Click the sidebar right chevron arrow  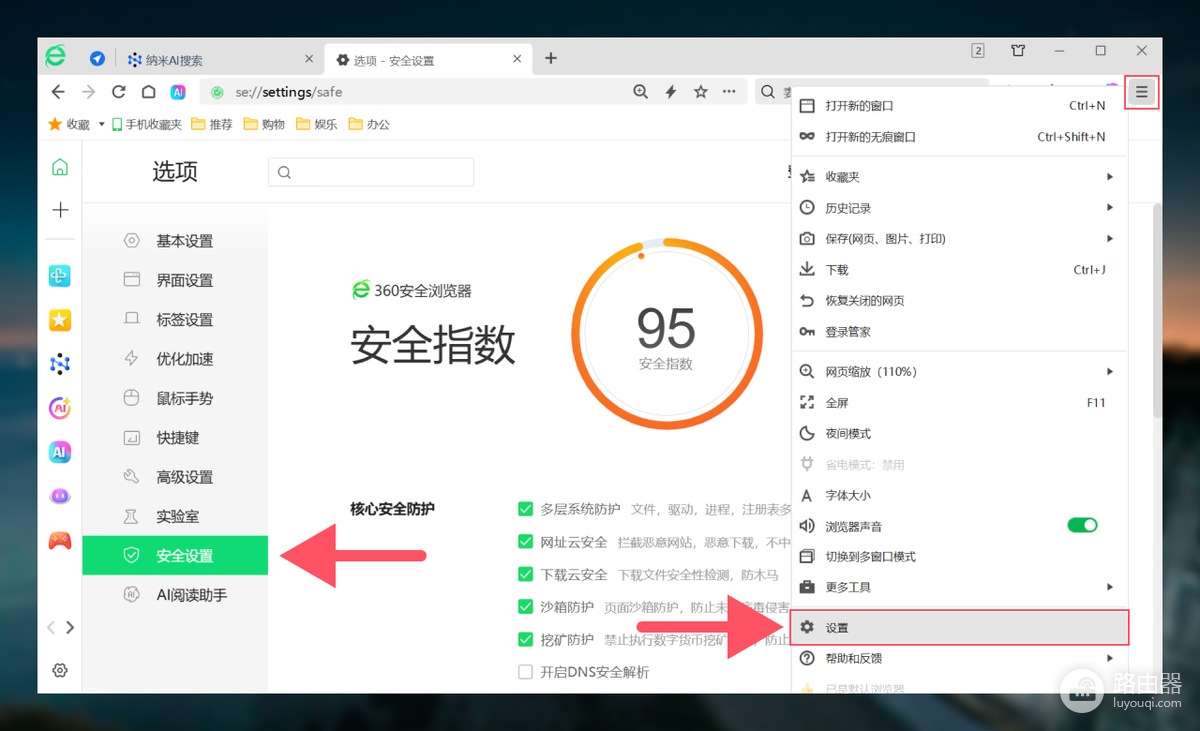point(70,628)
